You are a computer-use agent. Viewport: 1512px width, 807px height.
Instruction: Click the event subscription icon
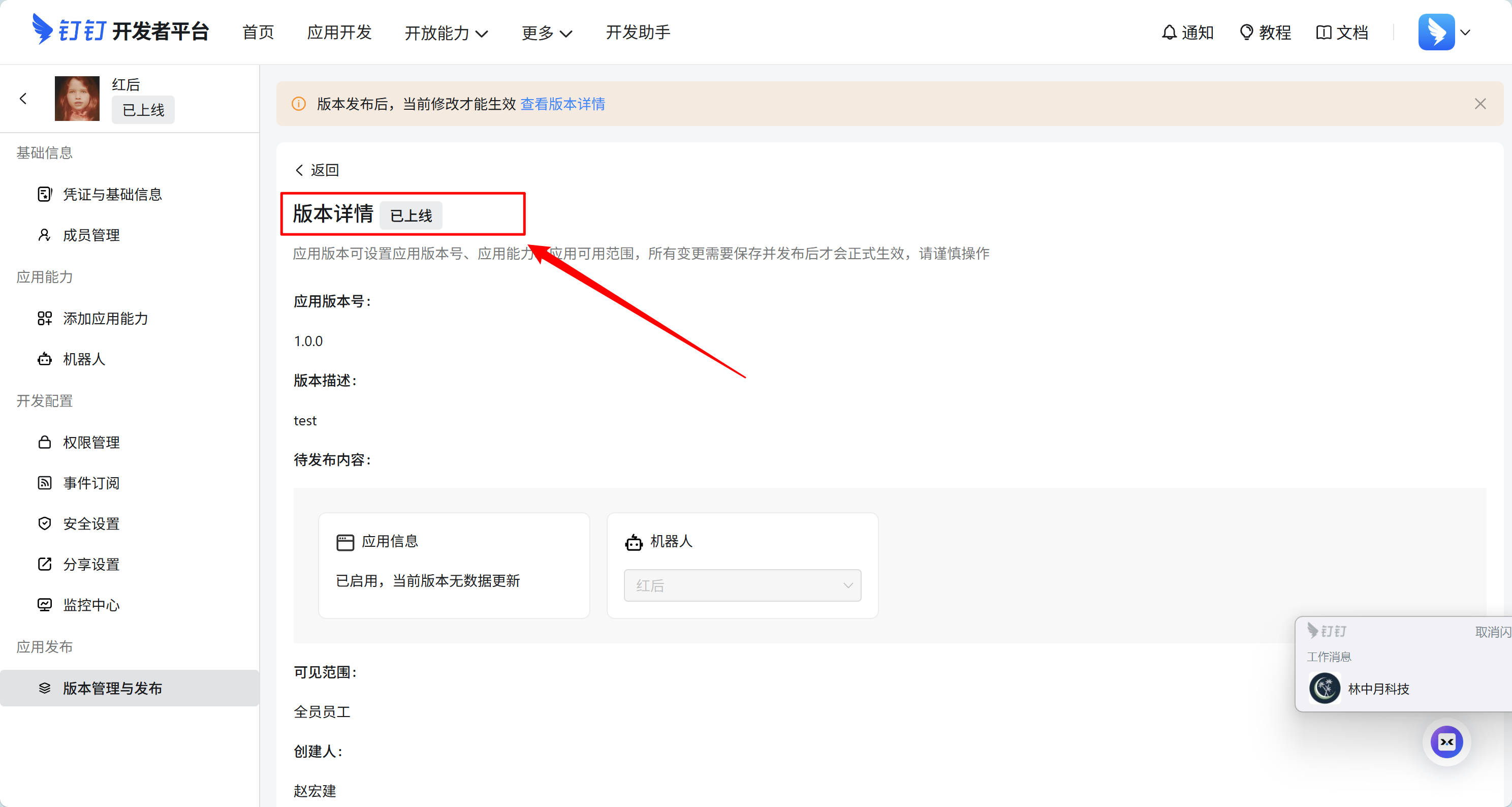point(45,482)
